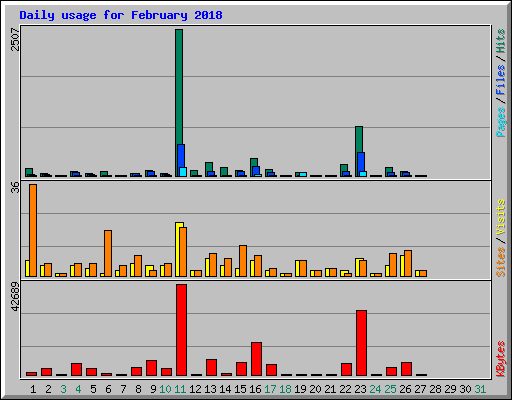Viewport: 512px width, 400px height.
Task: Click the "Pages" legend label
Action: pos(500,122)
